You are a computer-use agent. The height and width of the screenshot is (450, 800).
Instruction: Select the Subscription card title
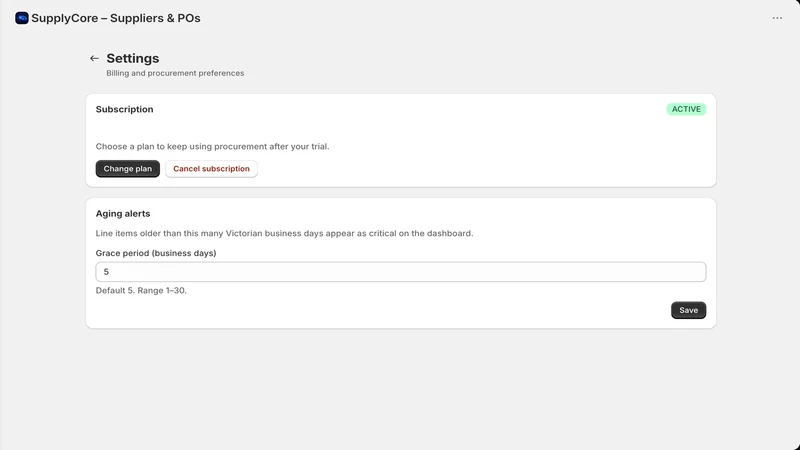pos(124,109)
